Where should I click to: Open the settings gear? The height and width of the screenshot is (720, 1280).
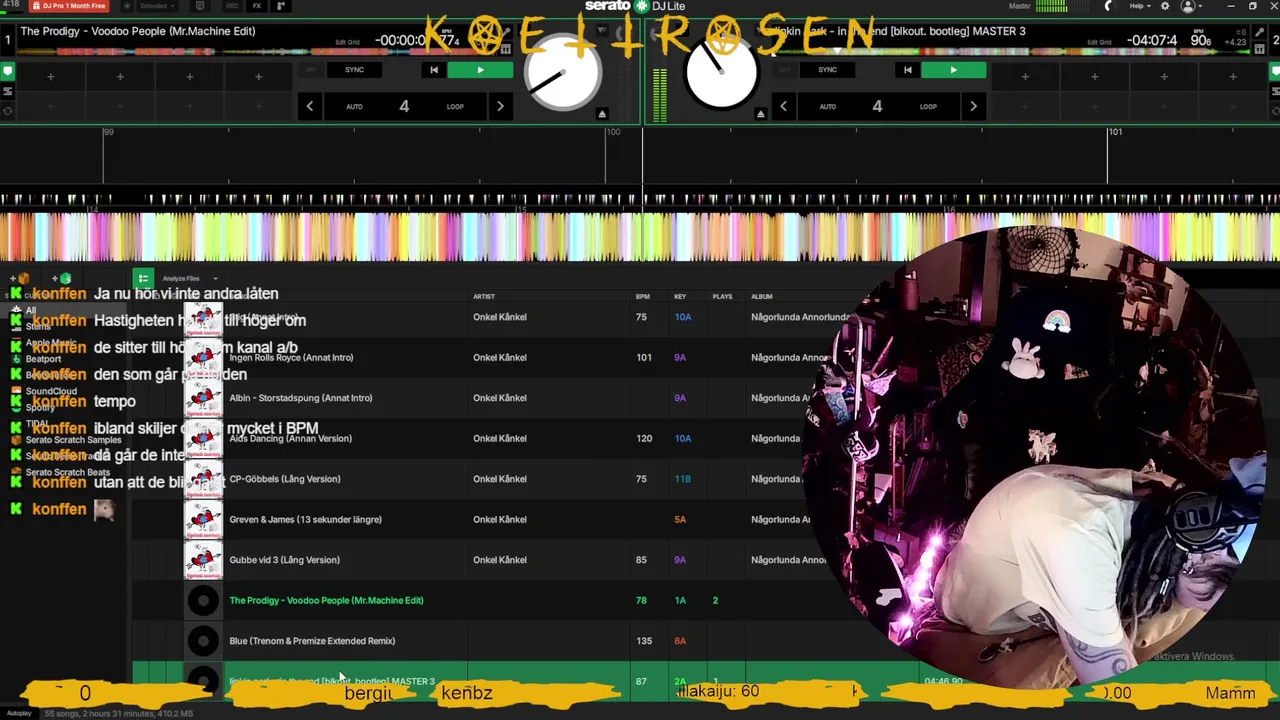pos(1165,6)
